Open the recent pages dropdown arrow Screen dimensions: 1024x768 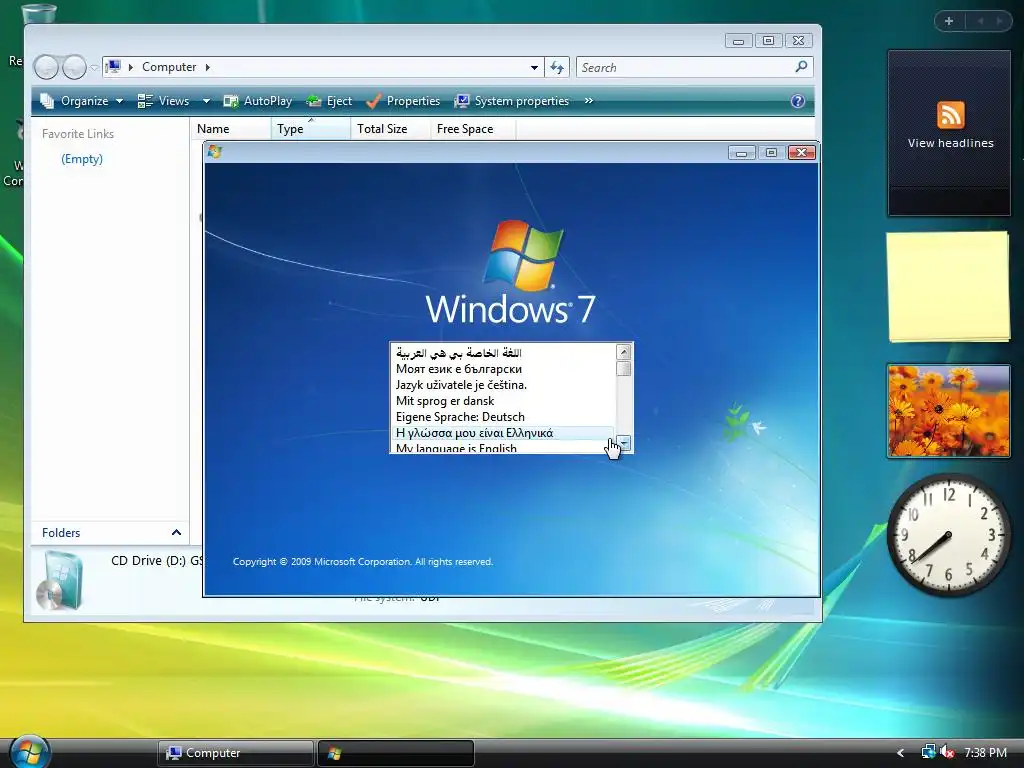[x=94, y=67]
